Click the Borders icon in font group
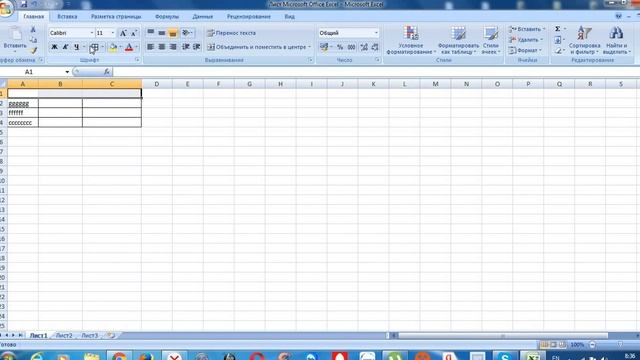Viewport: 640px width, 360px height. (x=93, y=47)
